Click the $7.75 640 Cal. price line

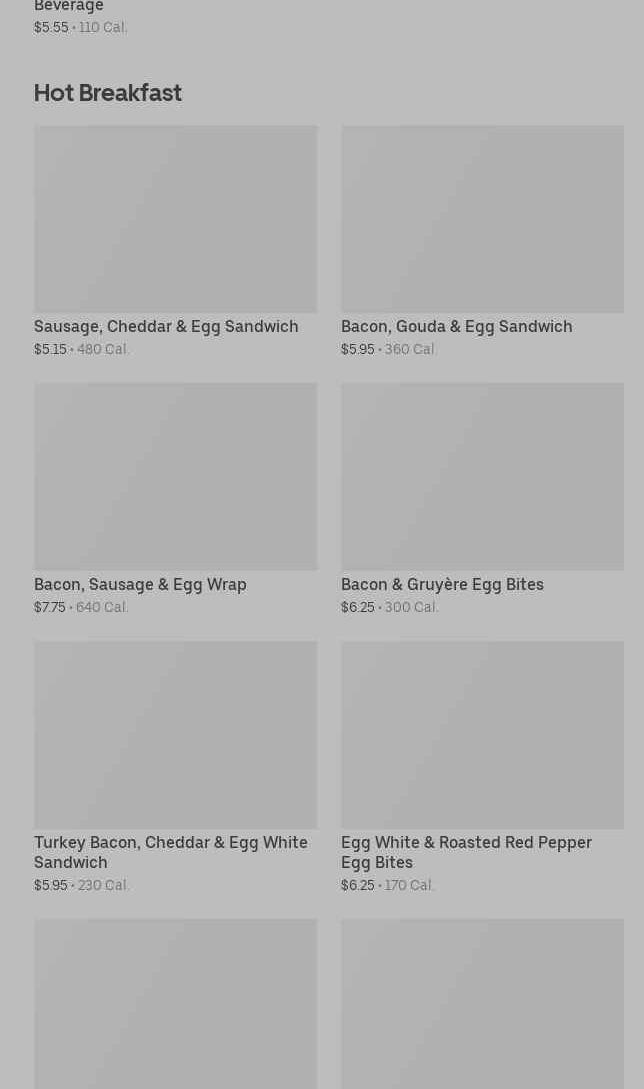click(x=81, y=607)
